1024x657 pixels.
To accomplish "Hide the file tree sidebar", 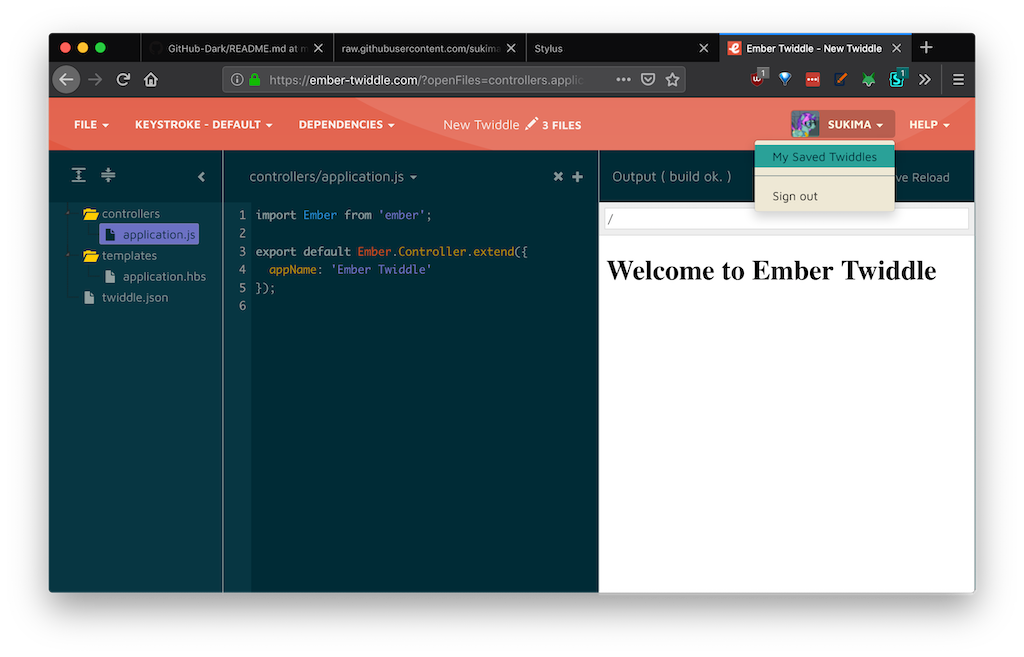I will 201,177.
